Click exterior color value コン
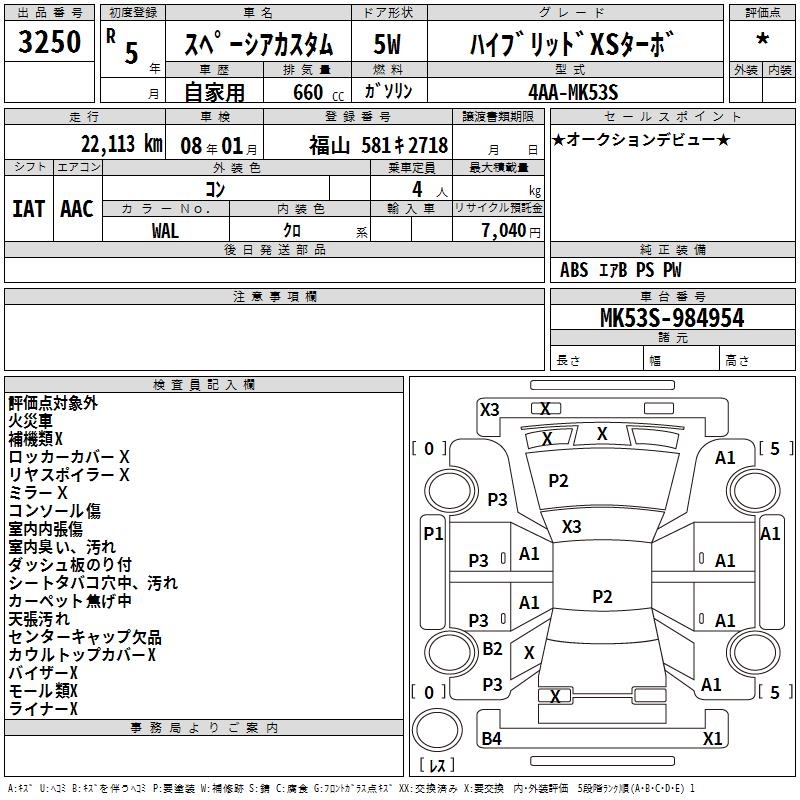 coord(215,189)
